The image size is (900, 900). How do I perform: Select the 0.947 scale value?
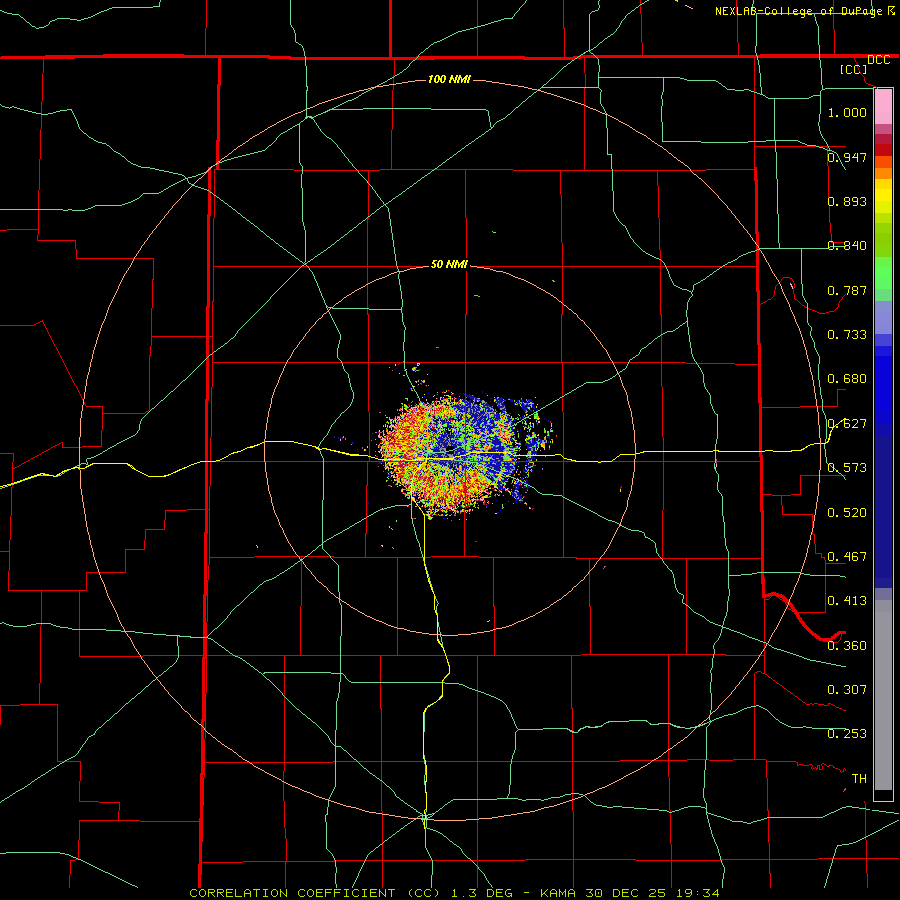click(847, 157)
